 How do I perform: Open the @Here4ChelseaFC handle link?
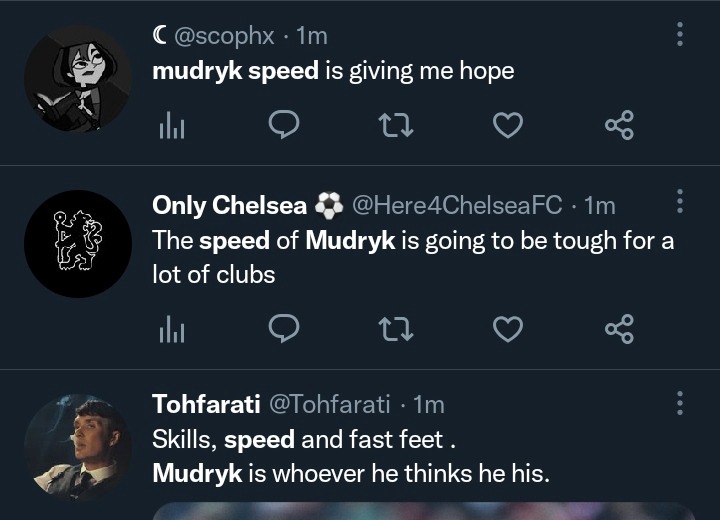457,206
